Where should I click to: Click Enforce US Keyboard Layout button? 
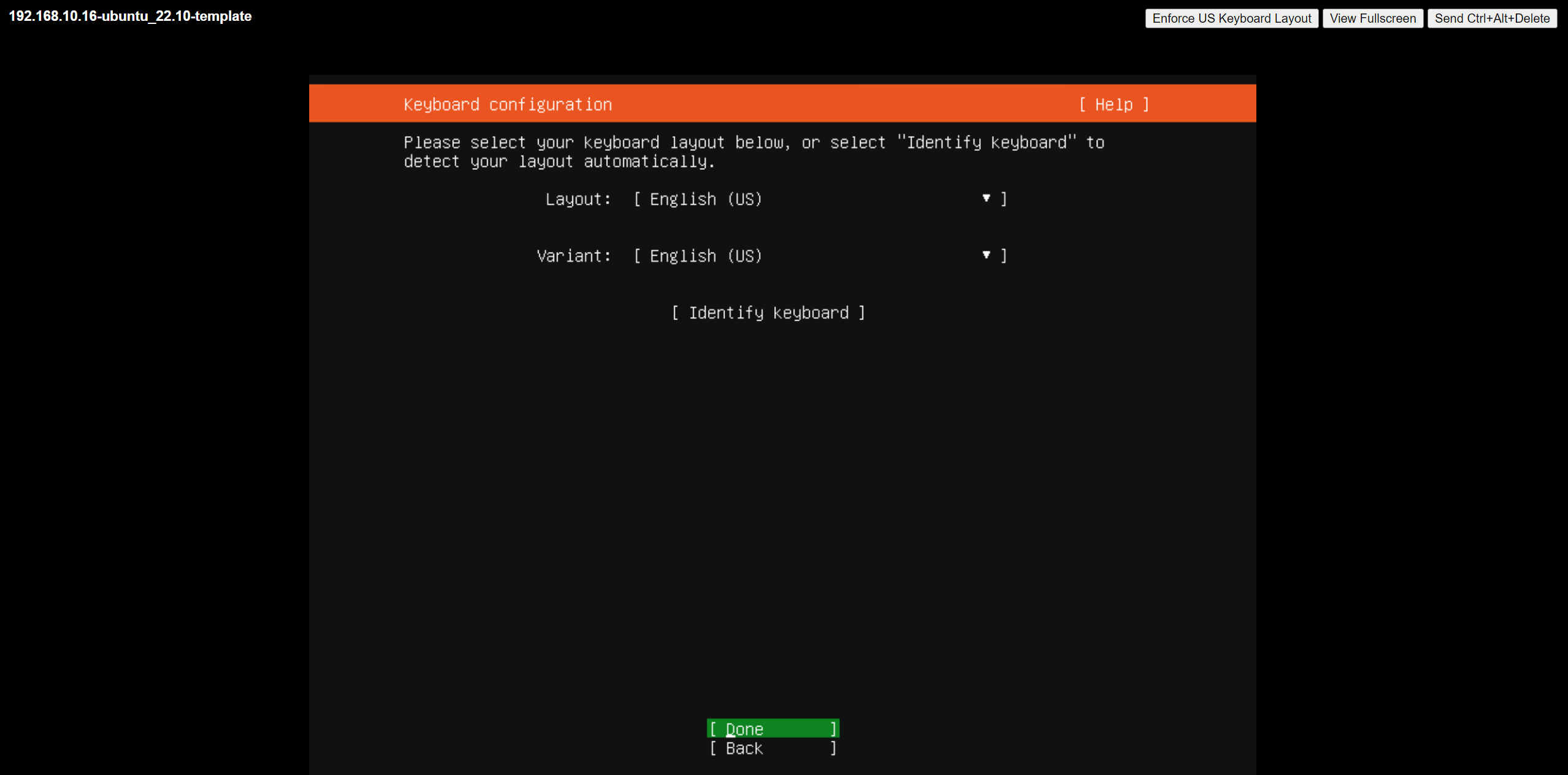coord(1231,18)
